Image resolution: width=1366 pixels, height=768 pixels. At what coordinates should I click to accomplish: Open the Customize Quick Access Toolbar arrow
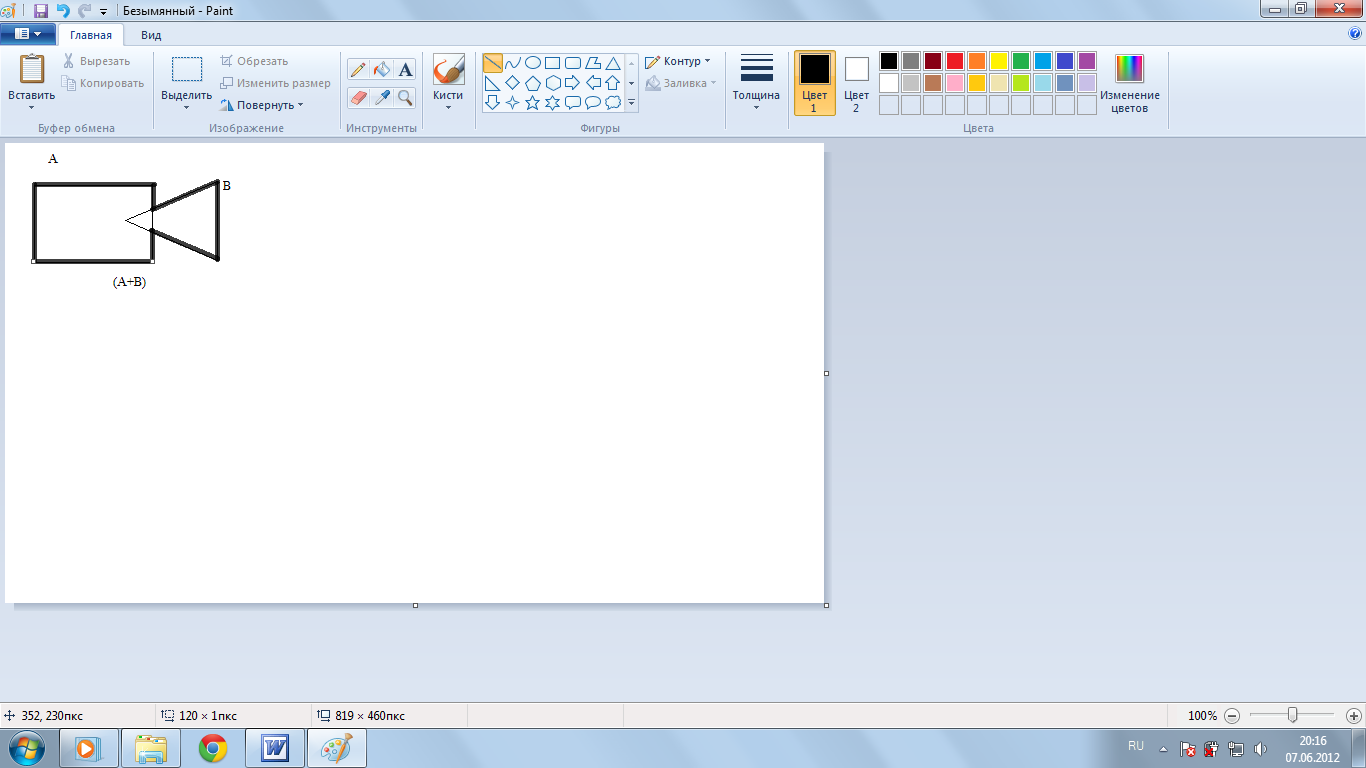(103, 12)
